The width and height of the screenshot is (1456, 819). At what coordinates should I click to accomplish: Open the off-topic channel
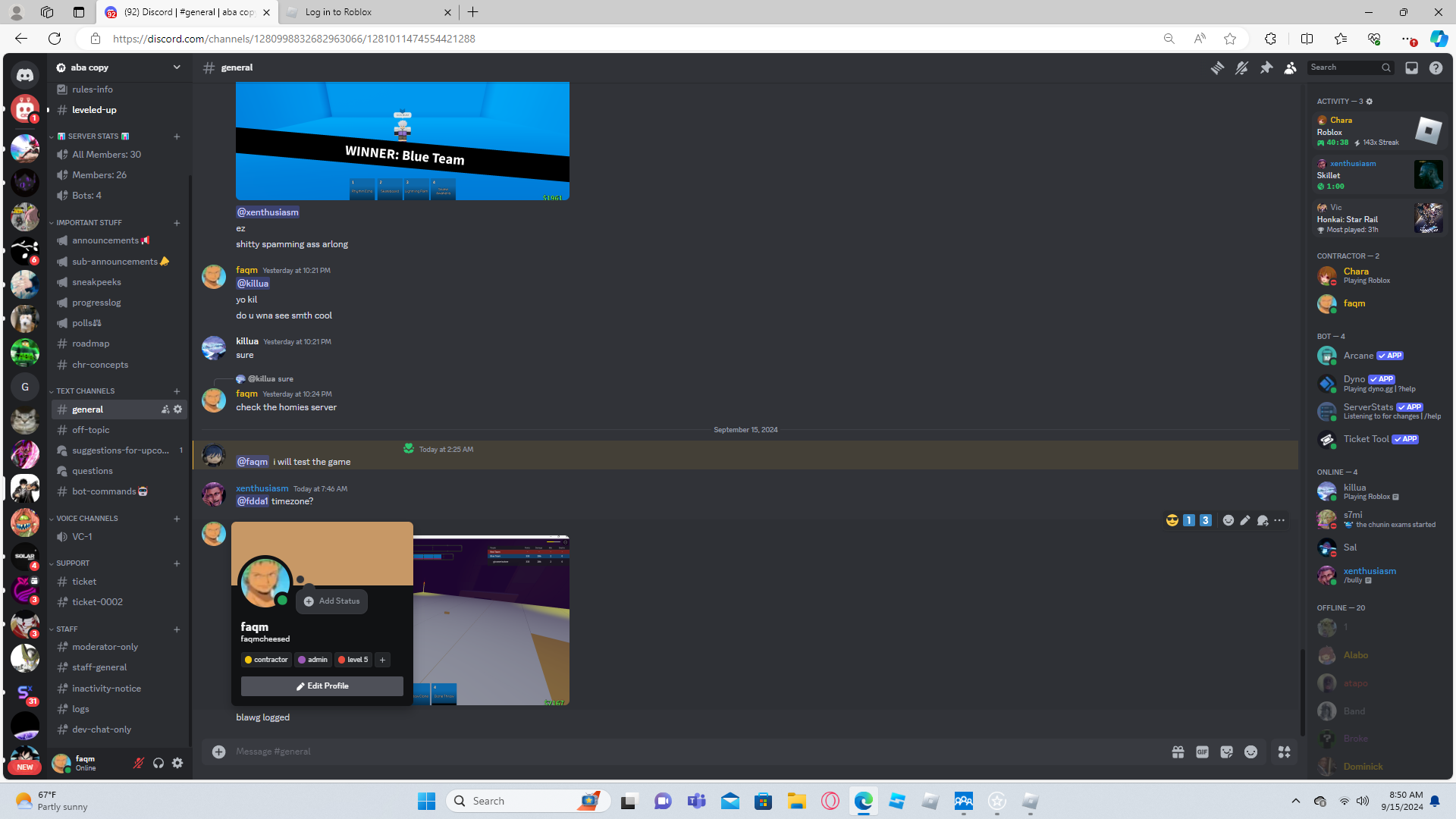pyautogui.click(x=119, y=430)
